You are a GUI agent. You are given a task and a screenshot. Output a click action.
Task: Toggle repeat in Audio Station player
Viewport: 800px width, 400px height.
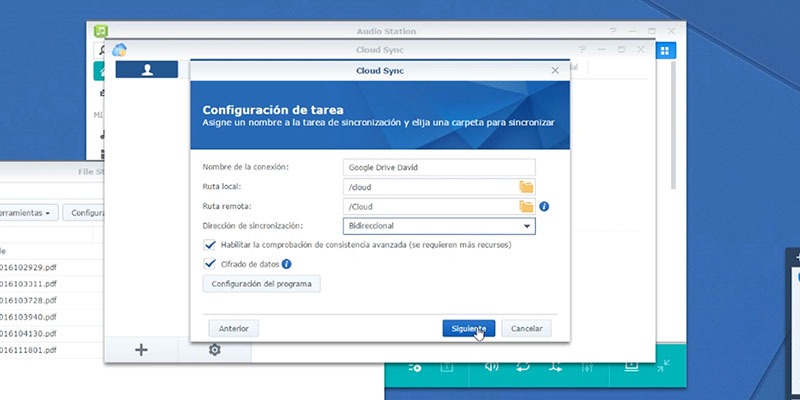523,366
